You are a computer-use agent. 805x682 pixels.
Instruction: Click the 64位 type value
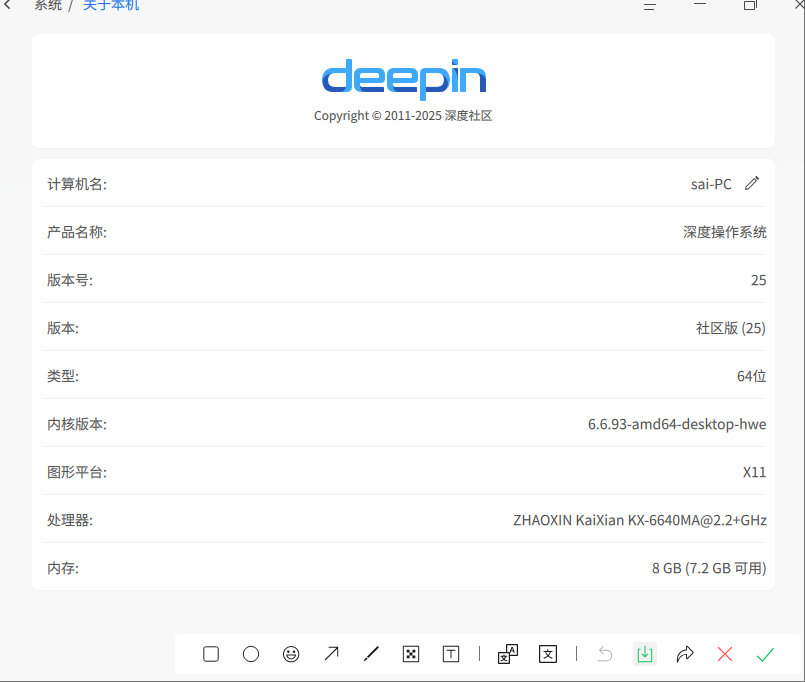pyautogui.click(x=752, y=376)
